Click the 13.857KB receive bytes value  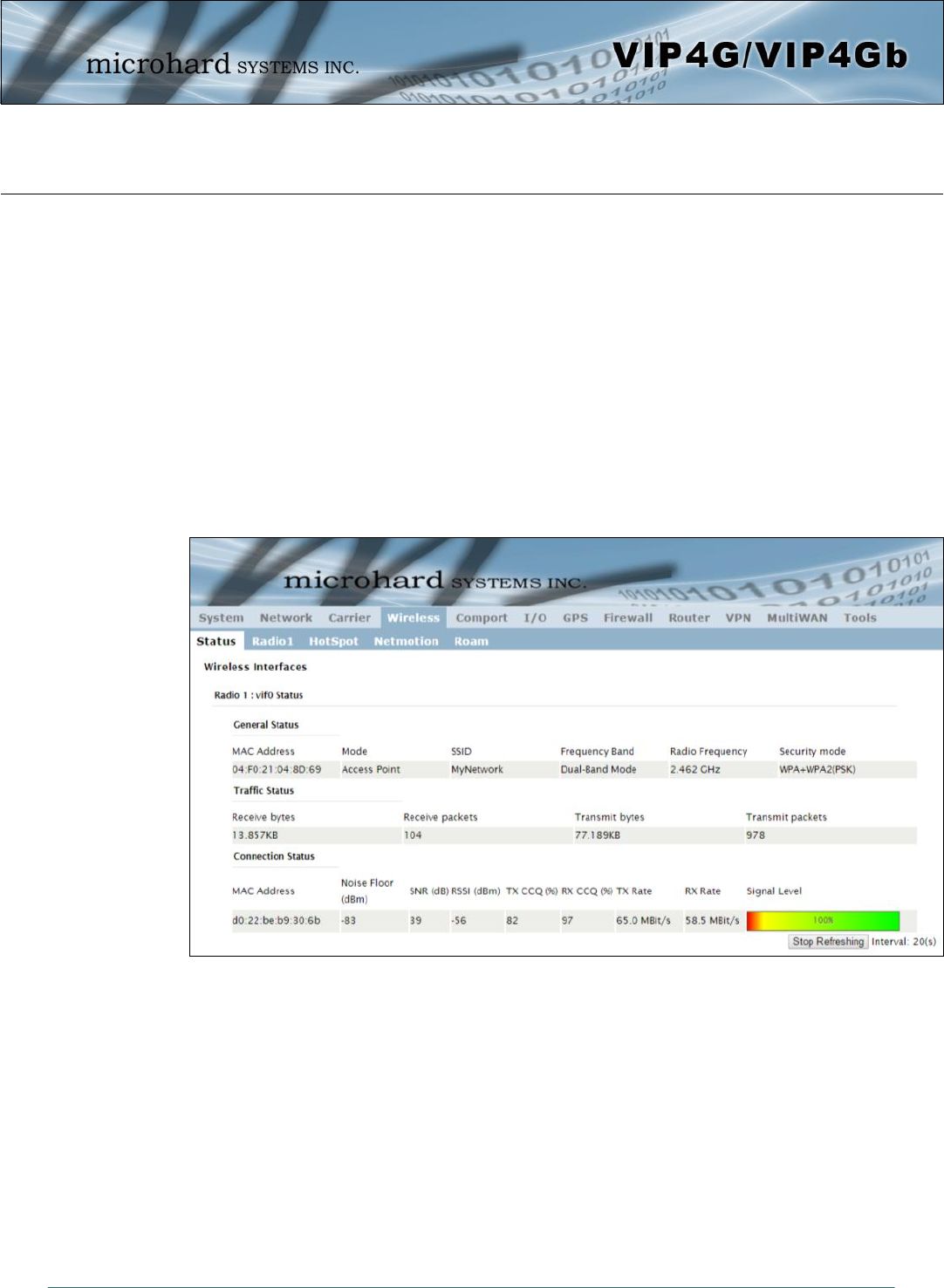[x=255, y=835]
